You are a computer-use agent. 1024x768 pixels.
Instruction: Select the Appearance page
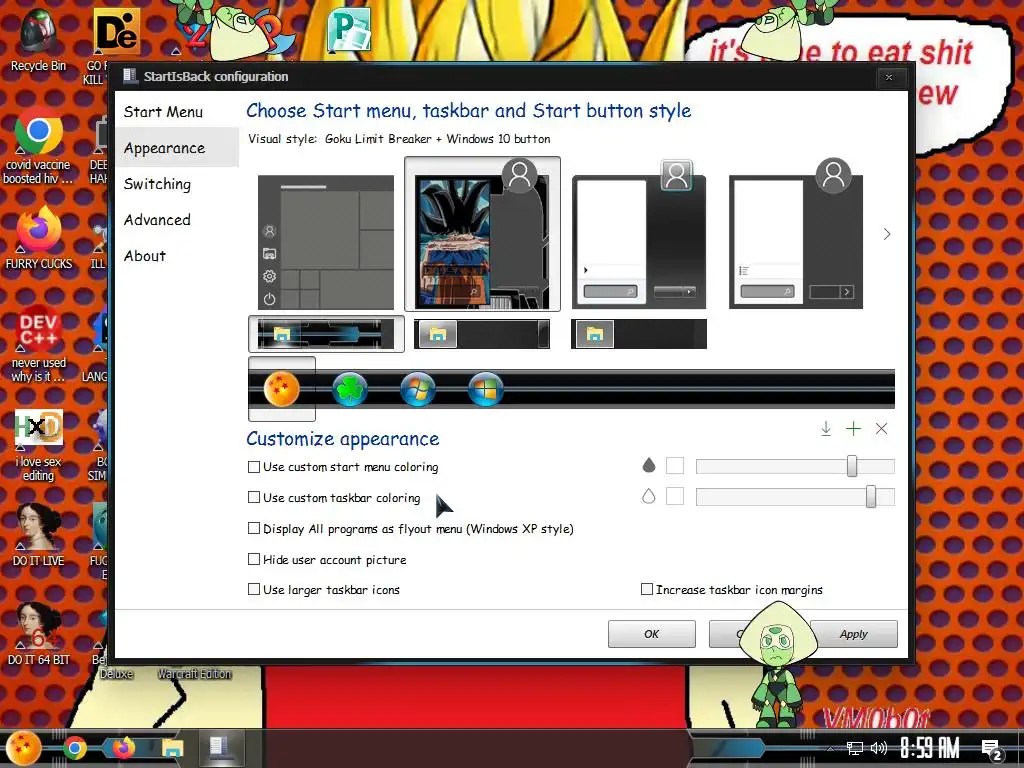[x=177, y=148]
